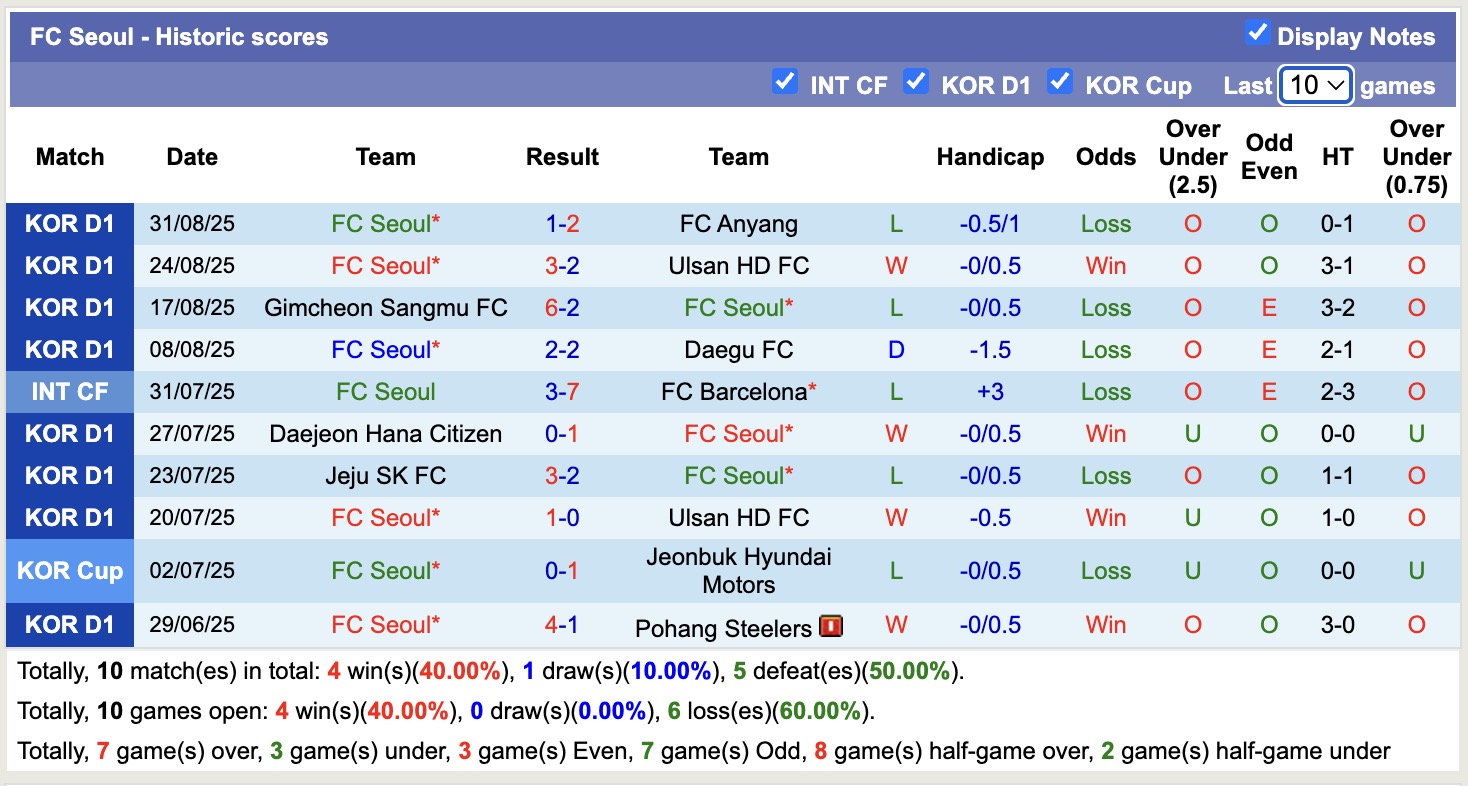Click the FC Anyang team link

click(x=738, y=223)
